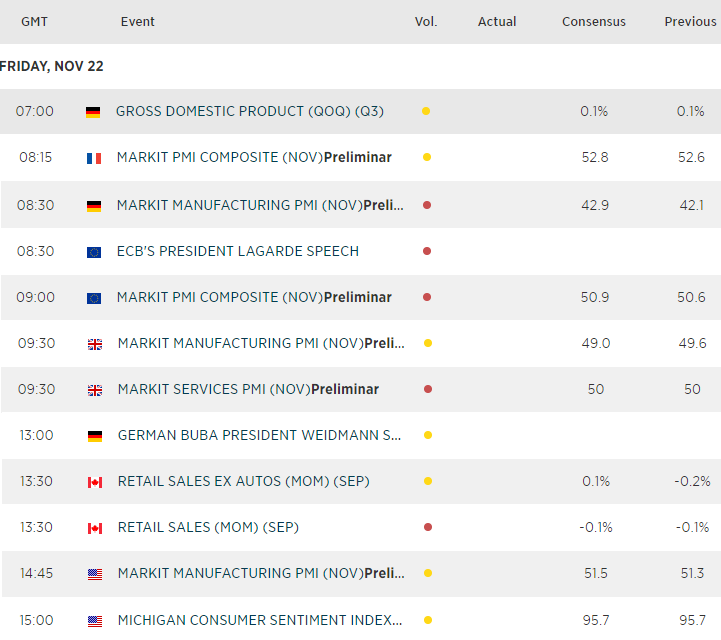
Task: Click German flag beside Gross Domestic Product
Action: (x=93, y=112)
